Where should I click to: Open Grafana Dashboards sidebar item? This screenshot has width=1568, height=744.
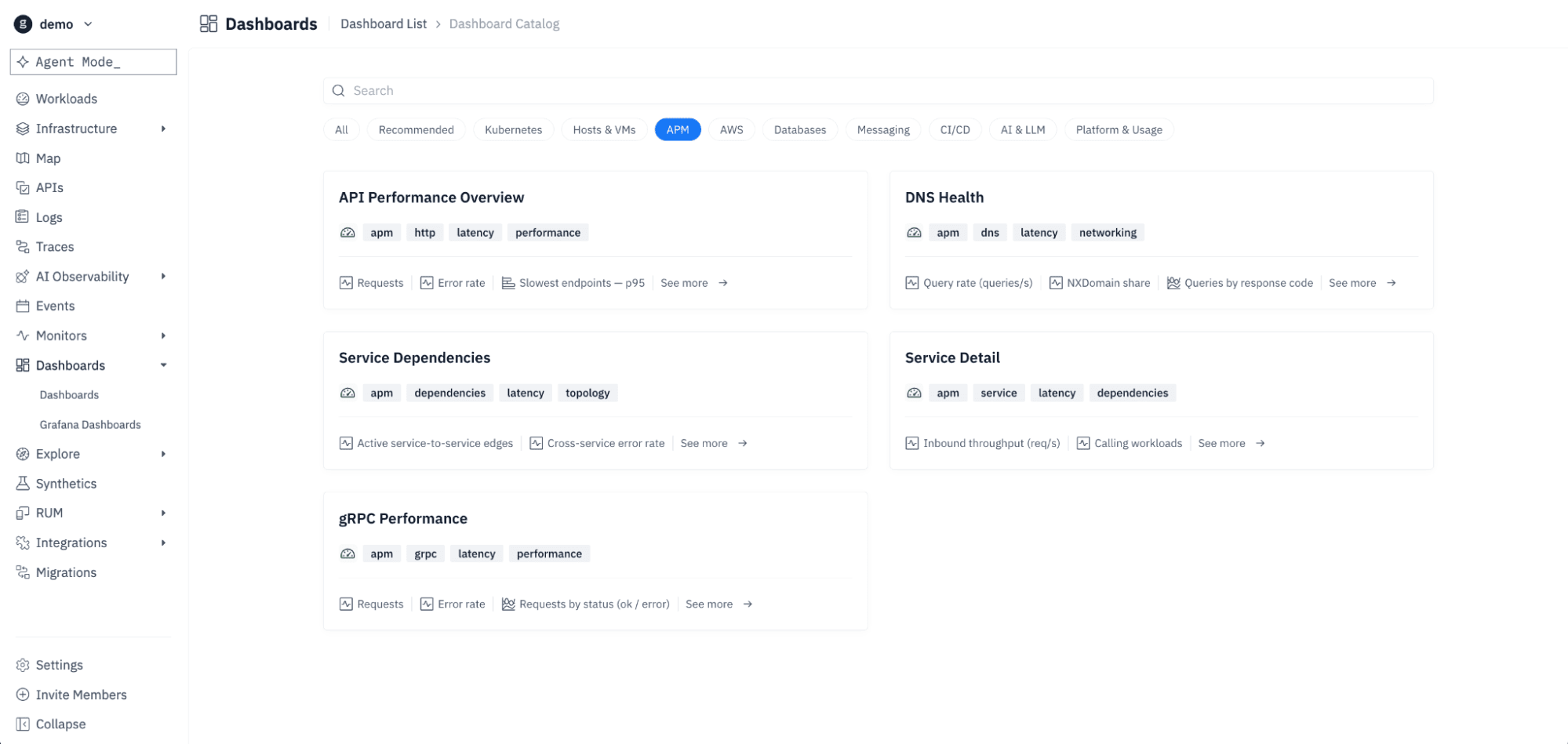coord(90,425)
